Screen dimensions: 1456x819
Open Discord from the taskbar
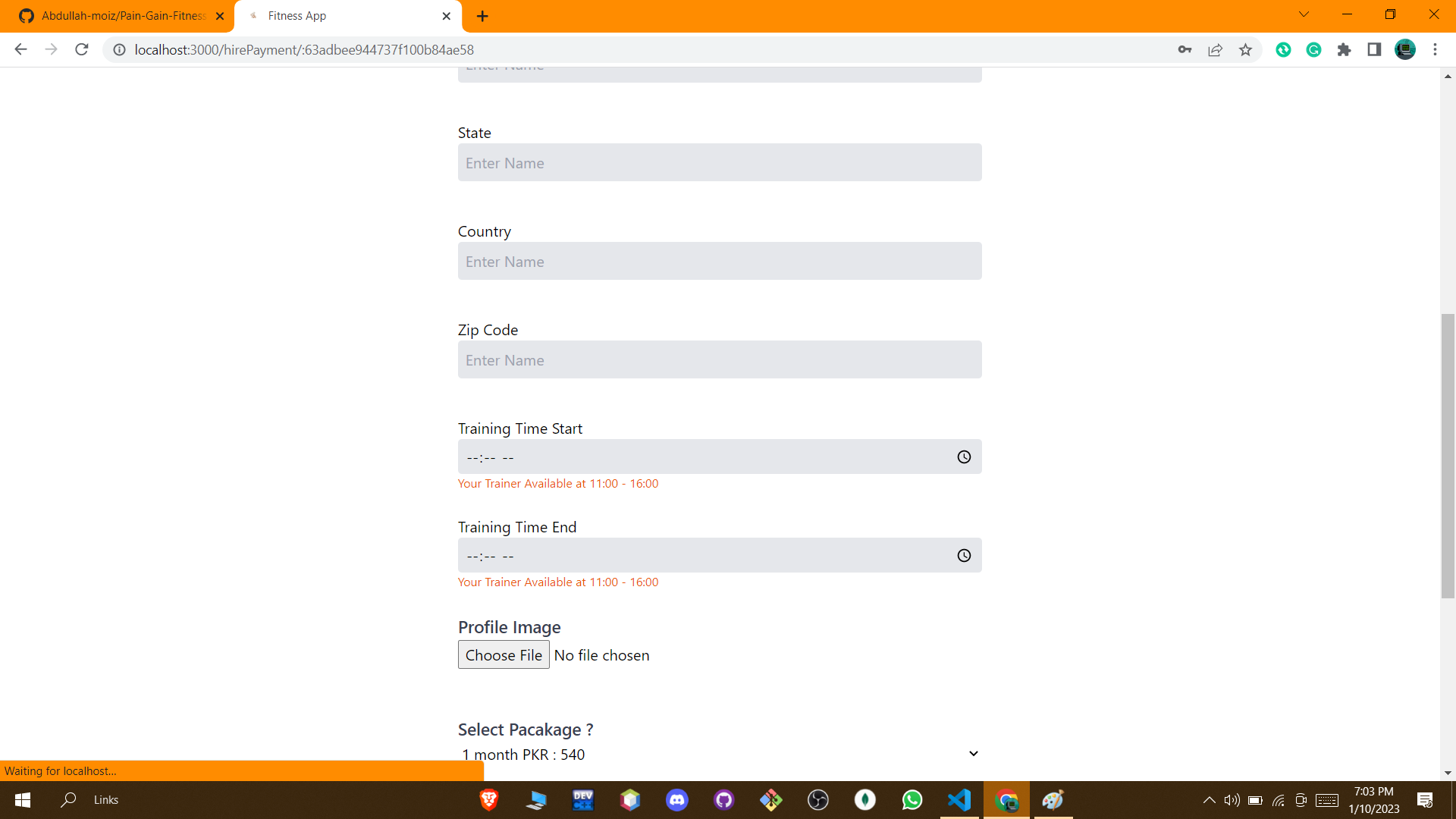tap(677, 800)
